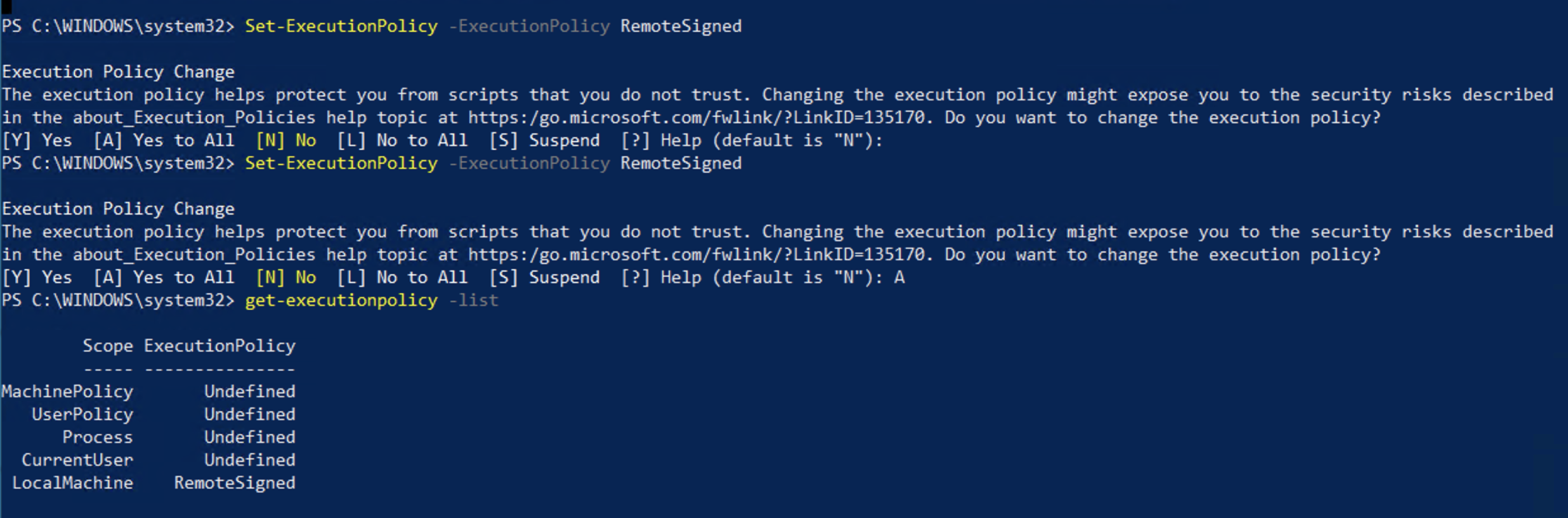
Task: Click the typed "A" answer after the prompt
Action: pyautogui.click(x=899, y=277)
